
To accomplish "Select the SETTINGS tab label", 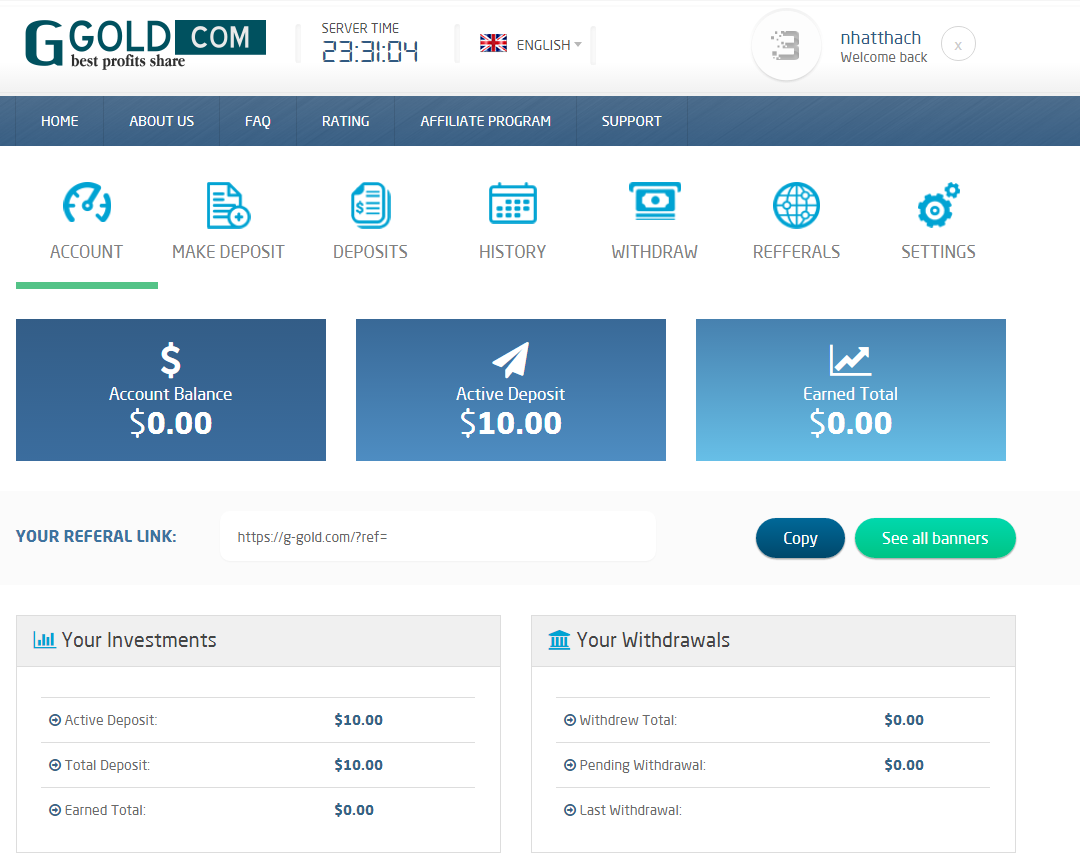I will 938,252.
